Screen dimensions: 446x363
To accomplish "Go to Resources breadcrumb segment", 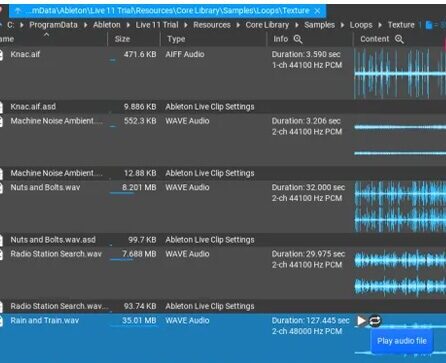I will tap(212, 25).
